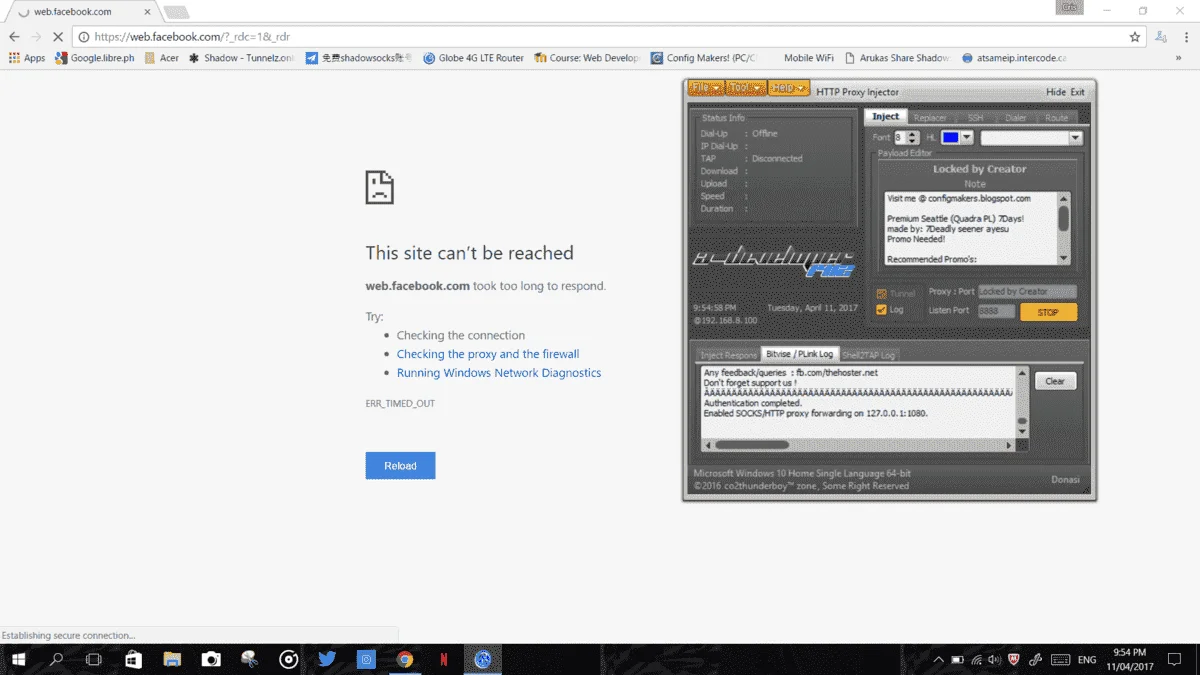Open the atsameip.intercode.ca bookmark
1200x675 pixels.
coord(1014,58)
